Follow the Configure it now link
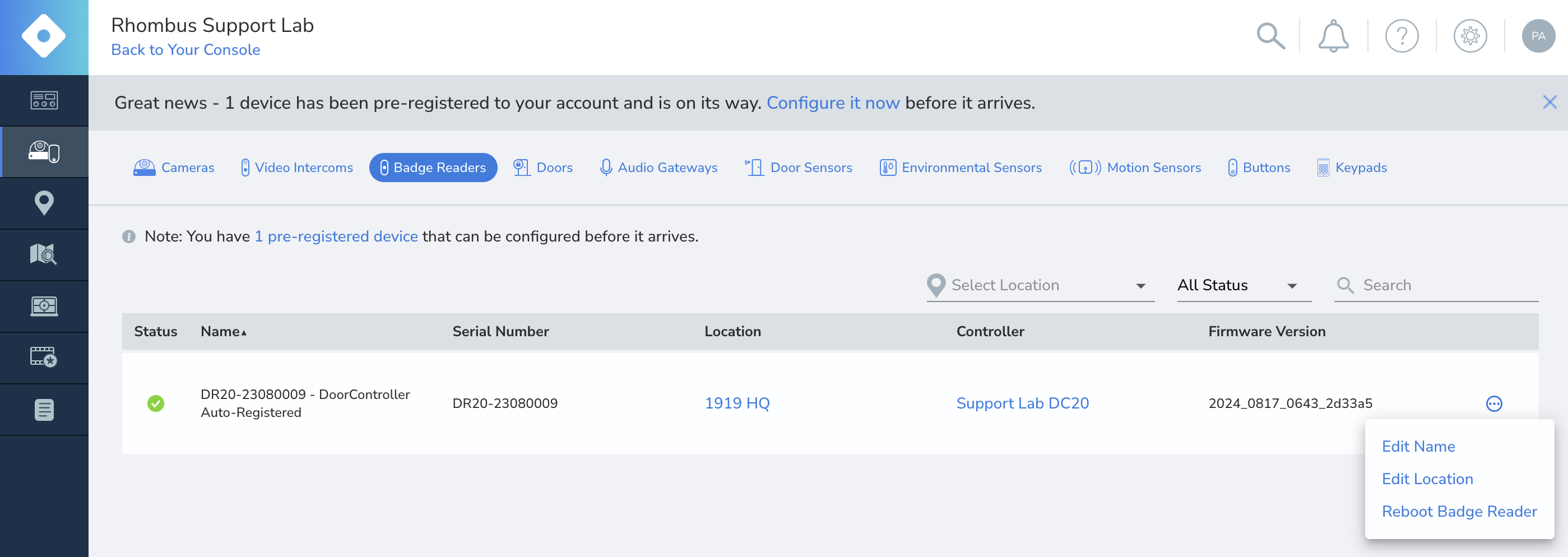 click(833, 103)
